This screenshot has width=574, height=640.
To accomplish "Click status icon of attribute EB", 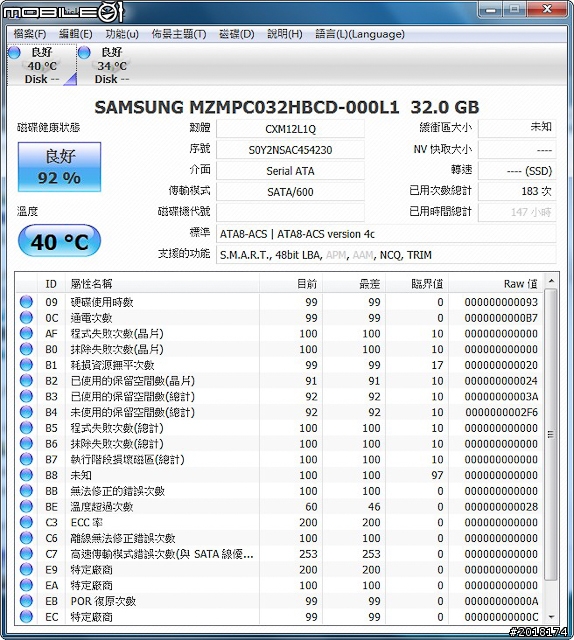I will [26, 601].
